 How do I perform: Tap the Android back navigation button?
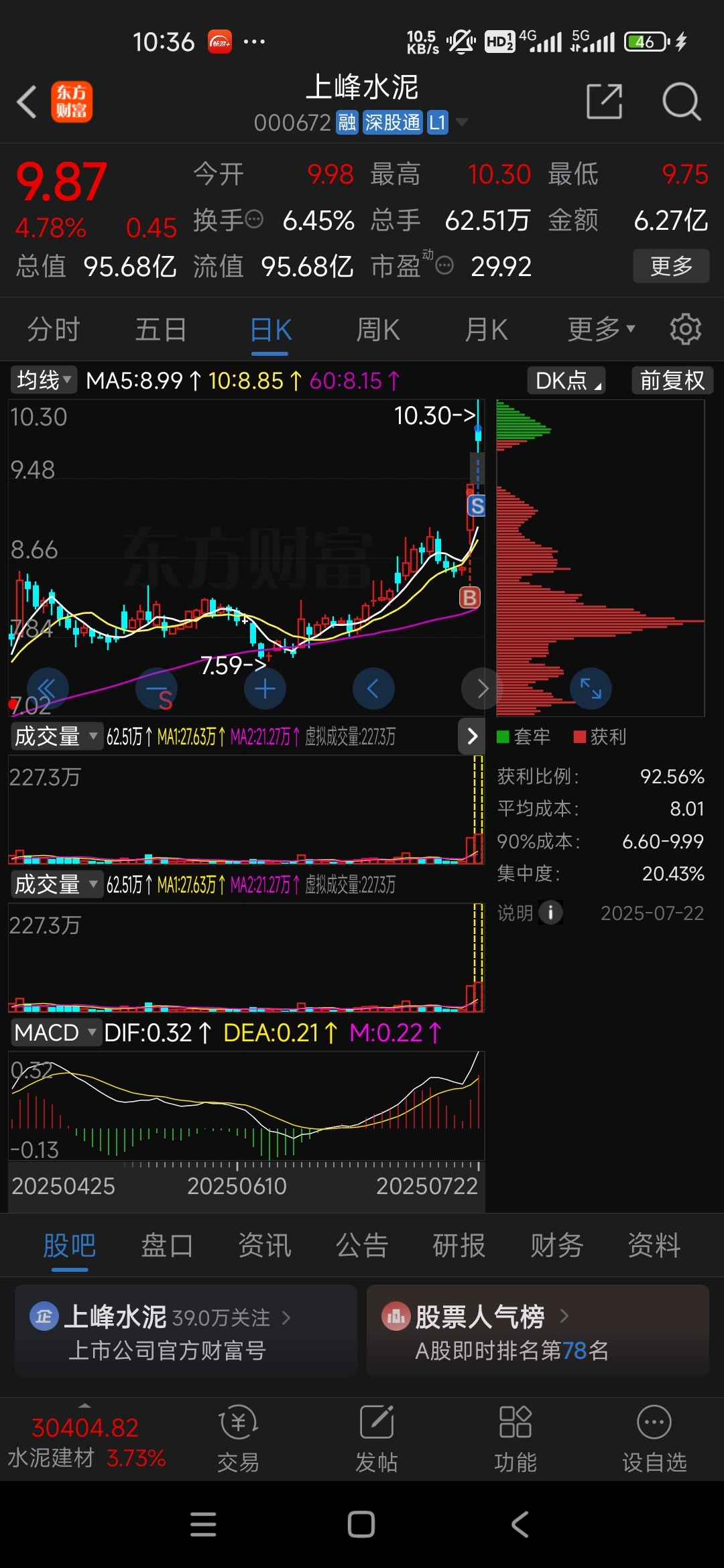tap(520, 1524)
